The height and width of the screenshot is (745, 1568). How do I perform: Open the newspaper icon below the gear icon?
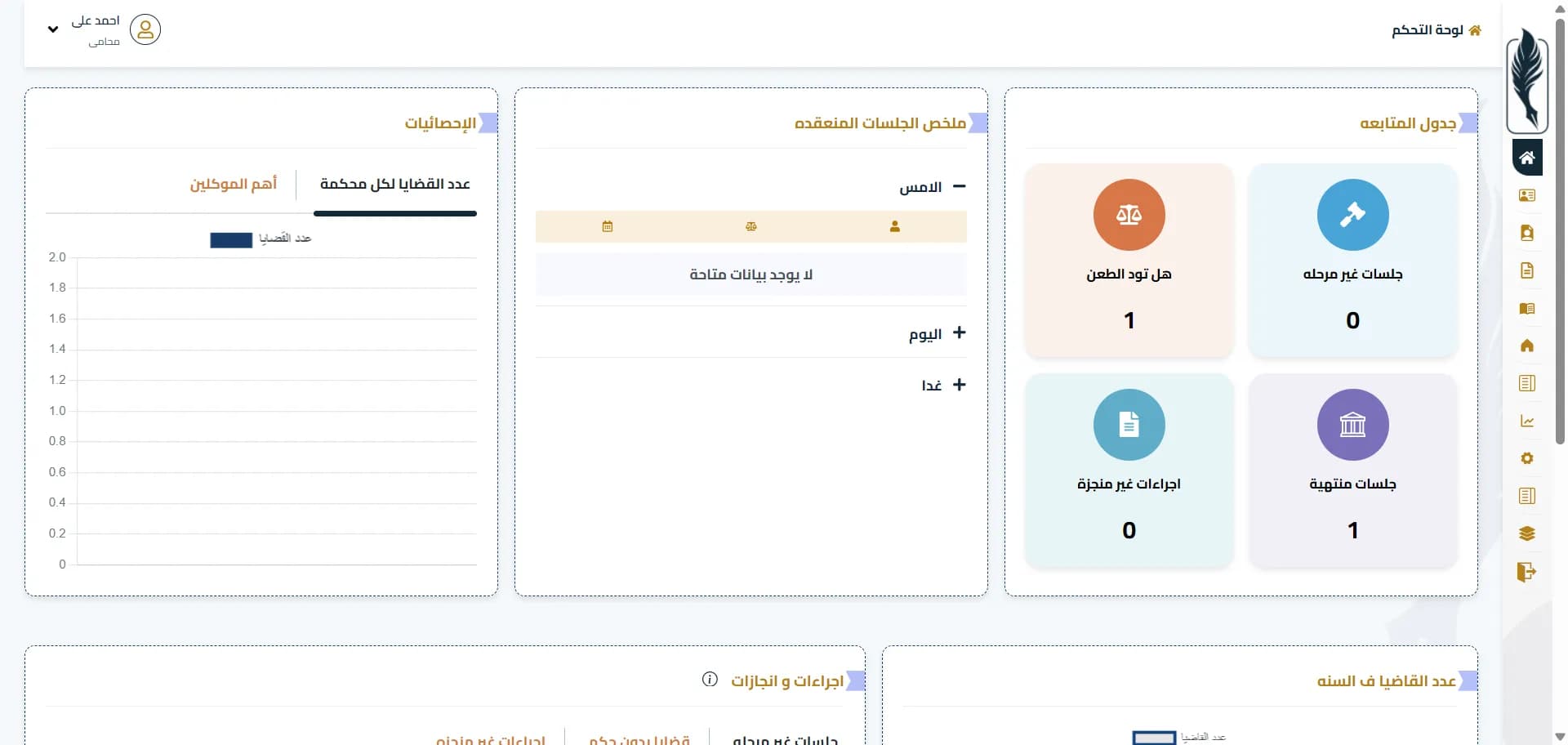1526,496
